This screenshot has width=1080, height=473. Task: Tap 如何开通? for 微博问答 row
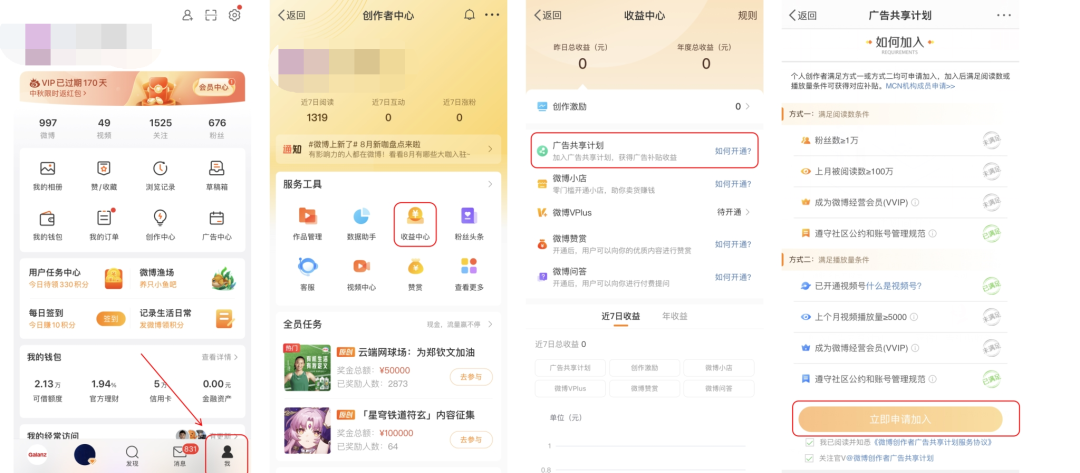733,277
